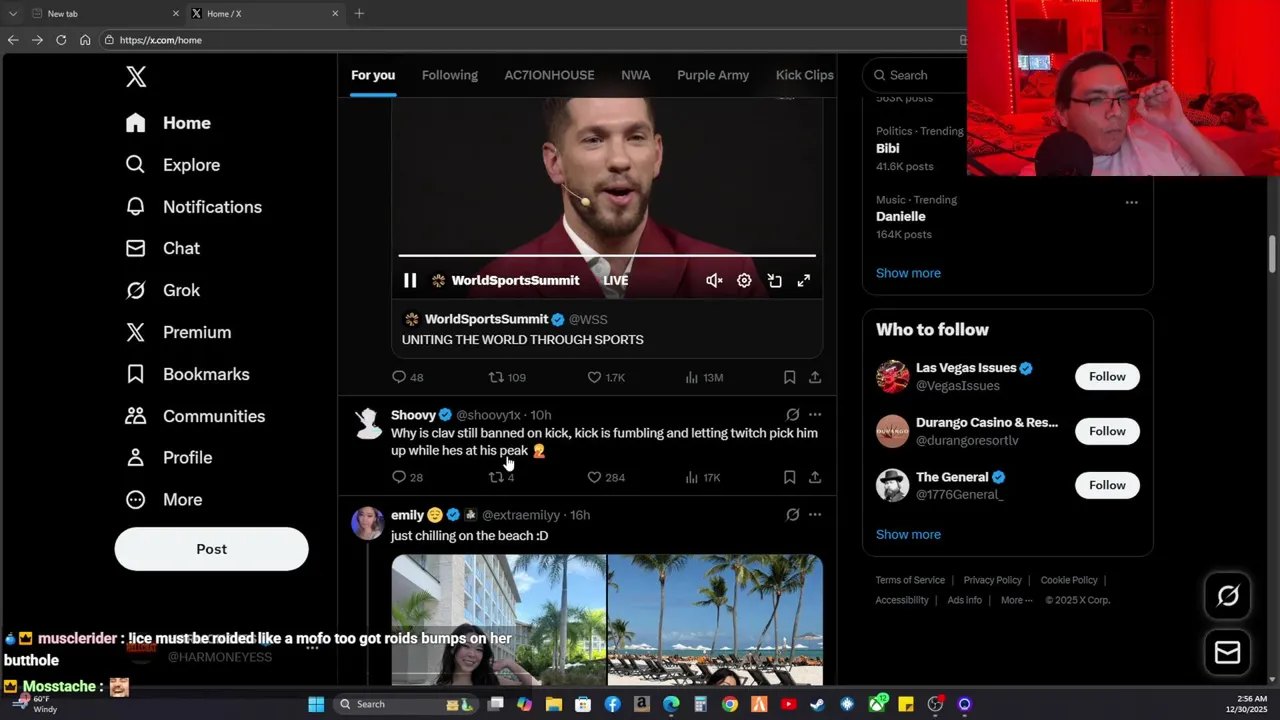Like the WorldSportsSummit post
This screenshot has width=1280, height=720.
coord(606,377)
